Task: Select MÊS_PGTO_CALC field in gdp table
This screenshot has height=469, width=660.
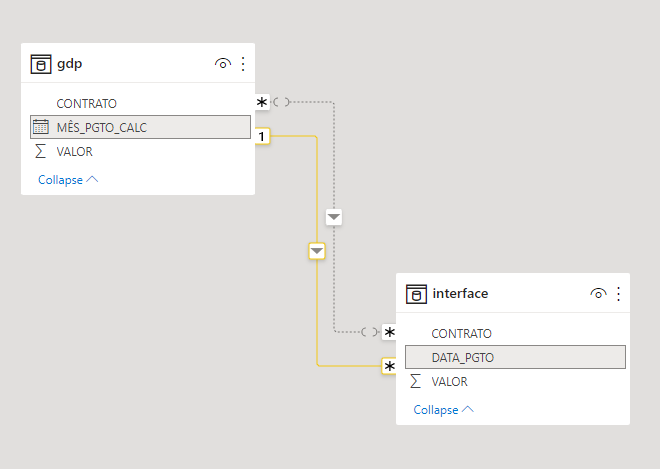Action: coord(140,127)
